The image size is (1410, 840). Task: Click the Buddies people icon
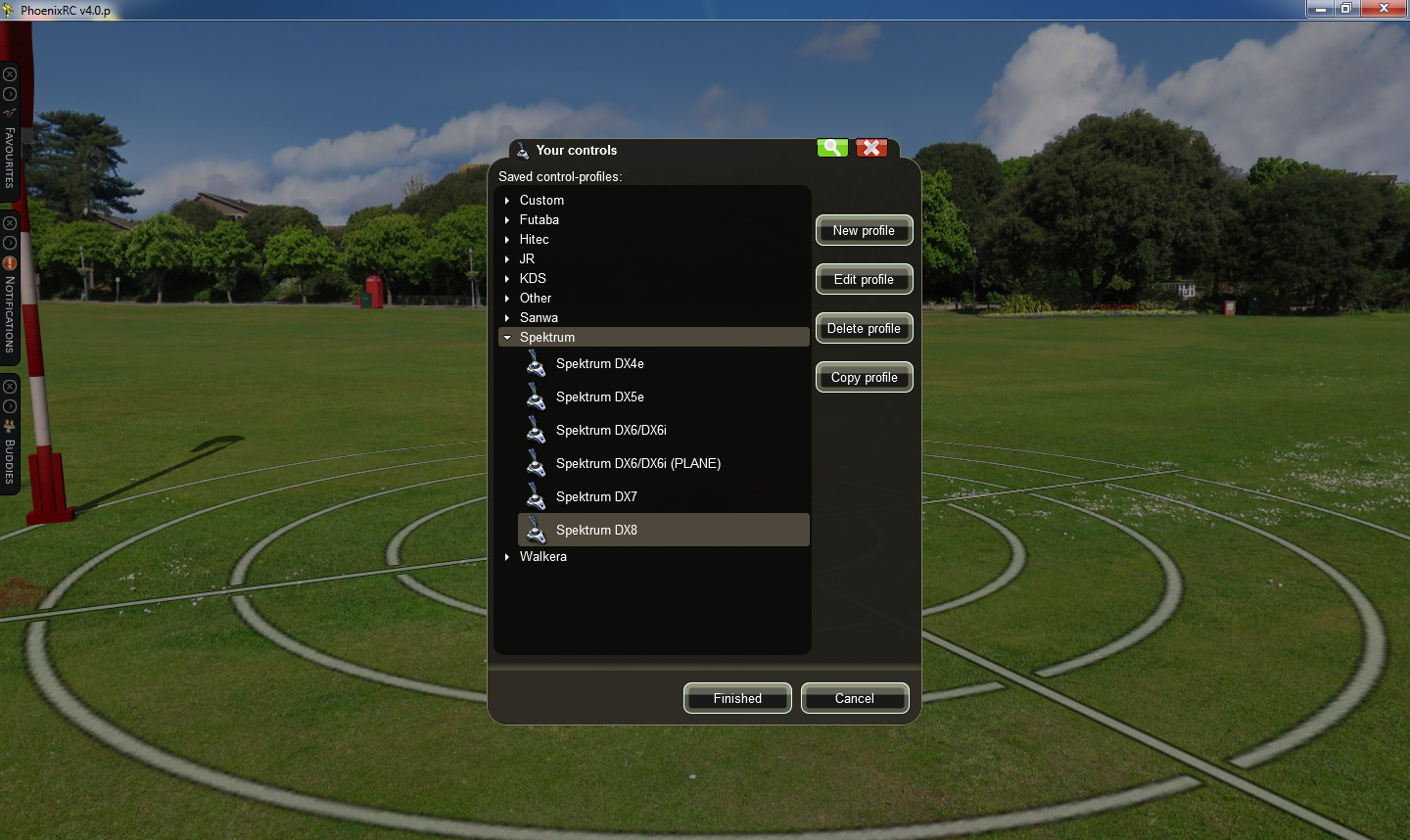(x=10, y=426)
